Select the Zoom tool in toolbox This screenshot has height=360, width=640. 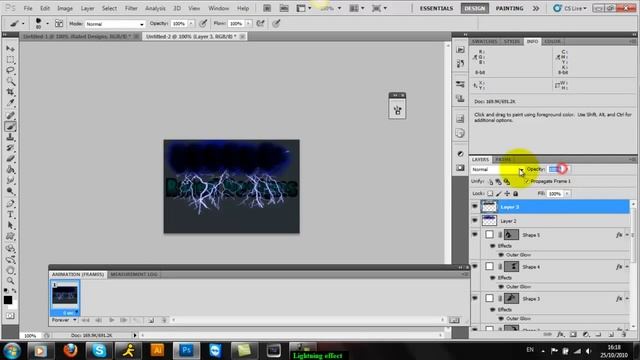click(10, 281)
